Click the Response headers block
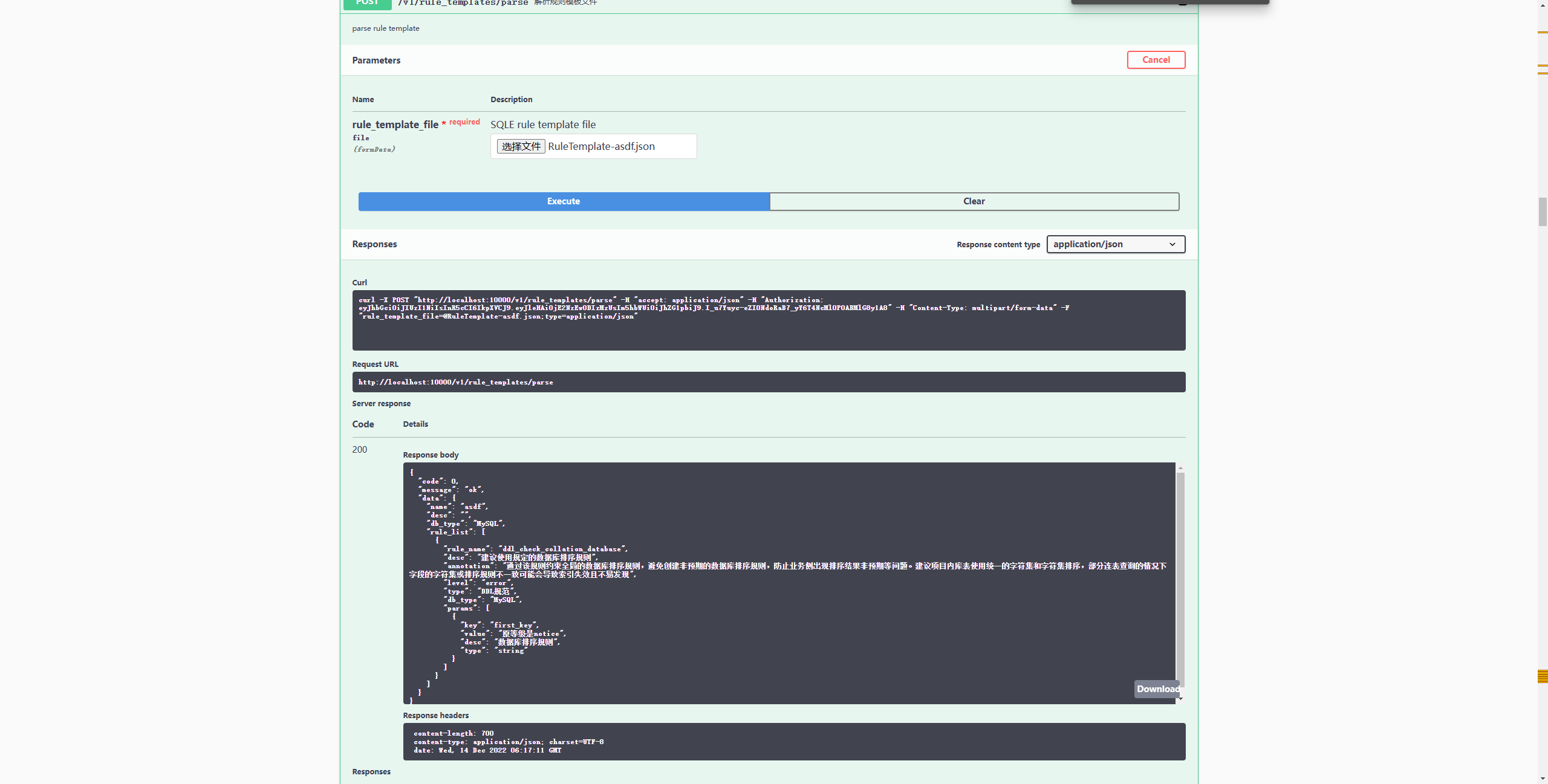This screenshot has height=784, width=1548. click(x=792, y=742)
